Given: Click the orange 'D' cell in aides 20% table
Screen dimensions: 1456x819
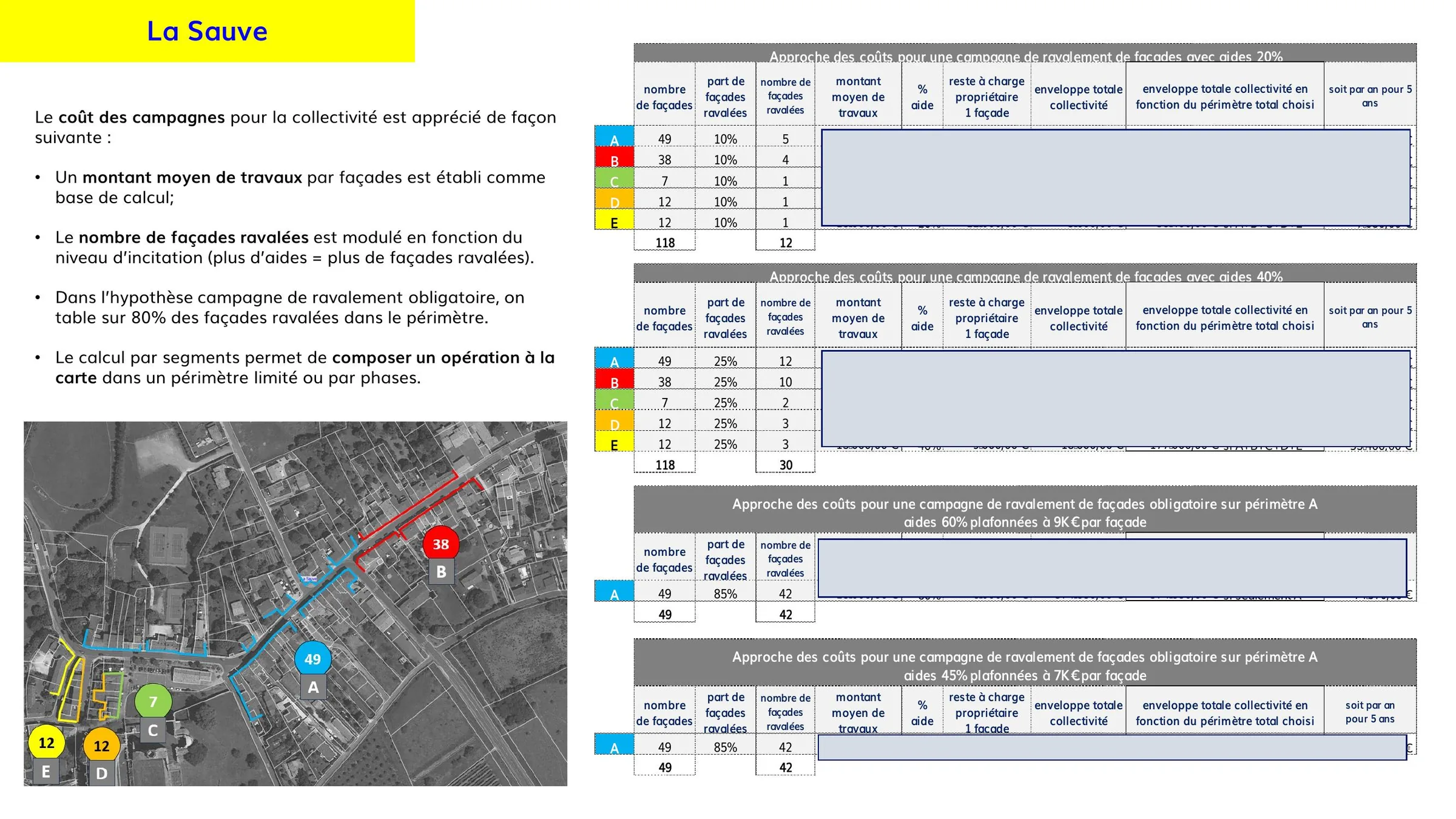Looking at the screenshot, I should pos(614,199).
